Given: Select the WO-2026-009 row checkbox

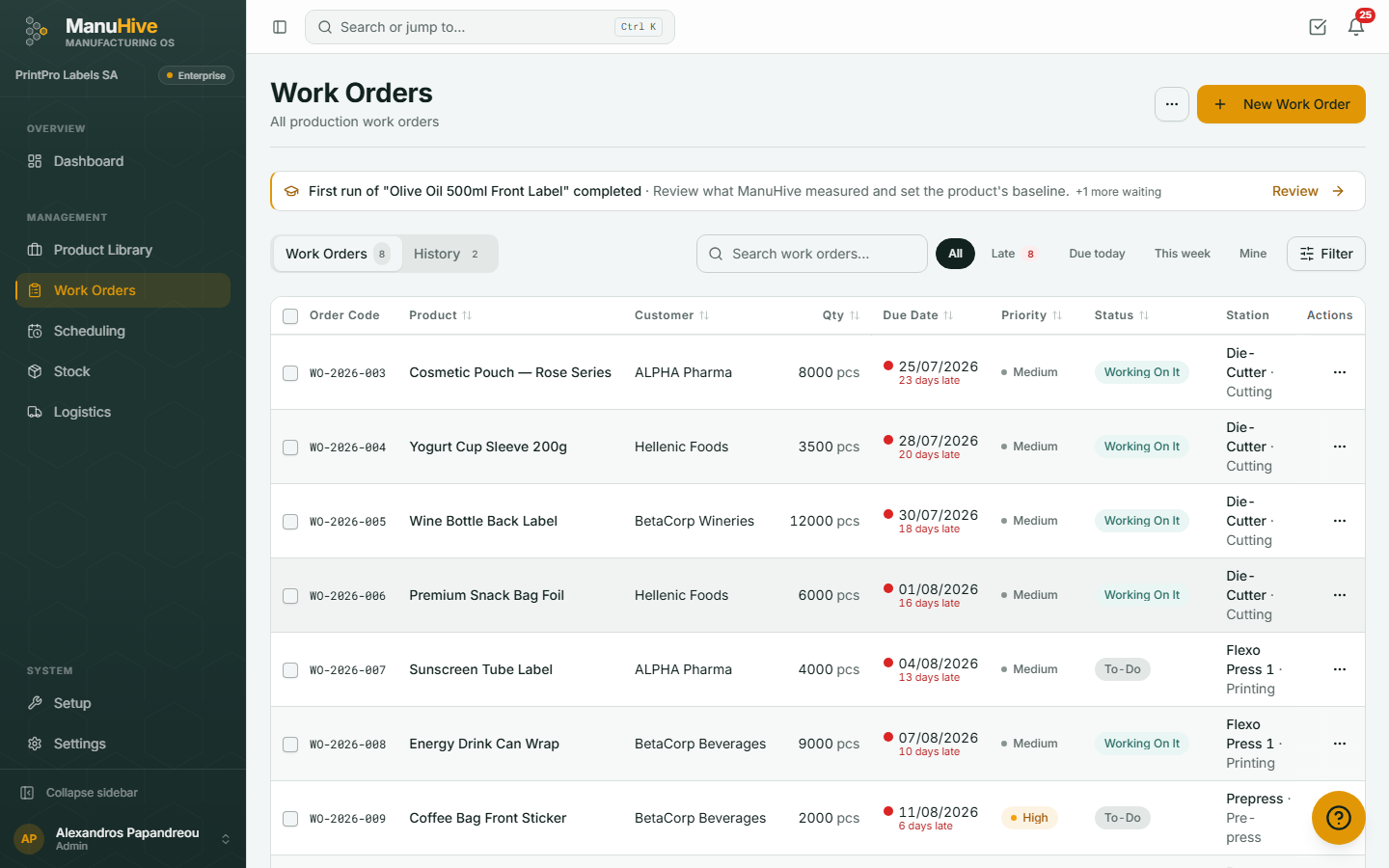Looking at the screenshot, I should tap(290, 819).
